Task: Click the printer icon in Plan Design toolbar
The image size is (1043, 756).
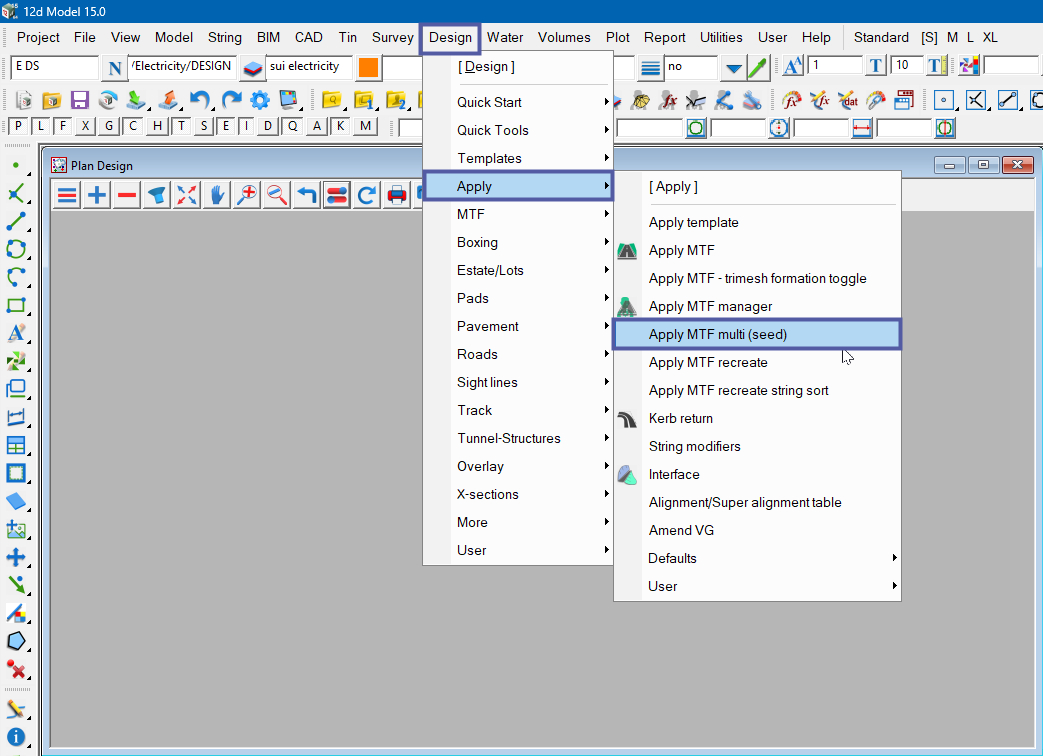Action: [397, 195]
